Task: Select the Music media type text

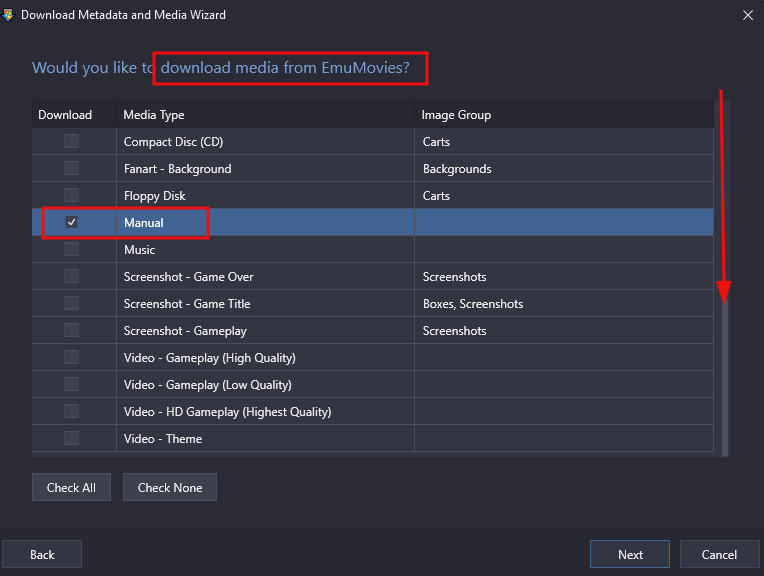Action: click(x=139, y=250)
